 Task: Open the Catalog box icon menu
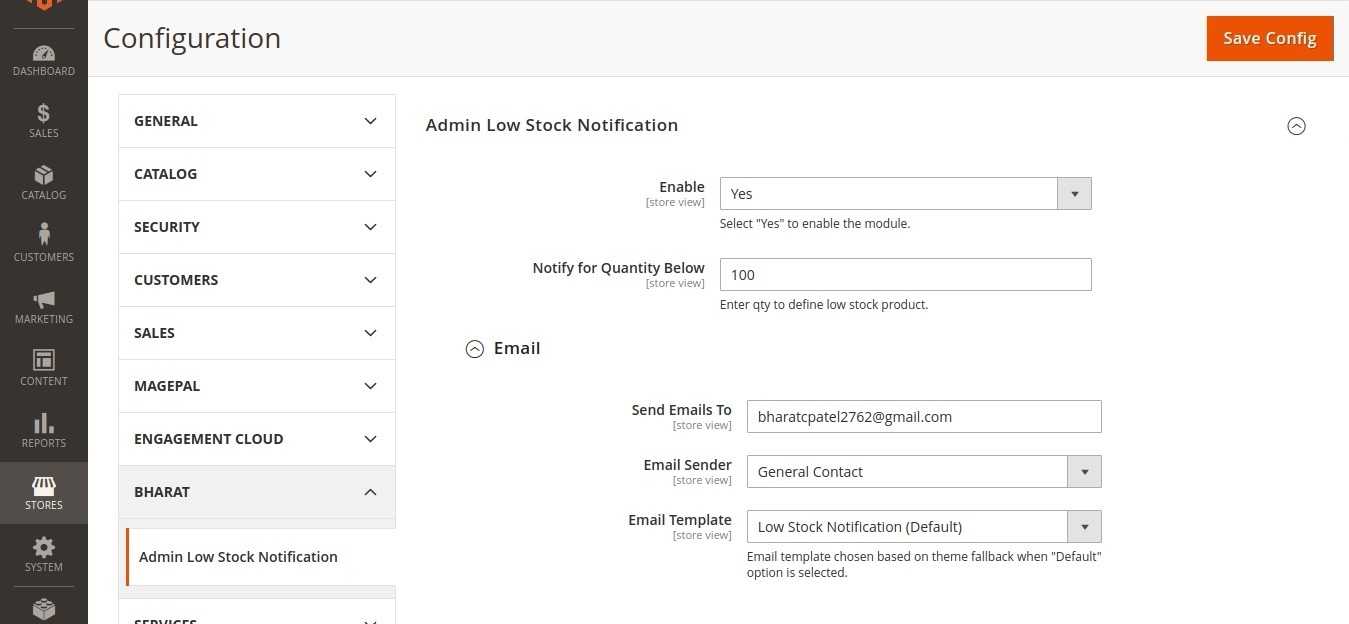43,183
